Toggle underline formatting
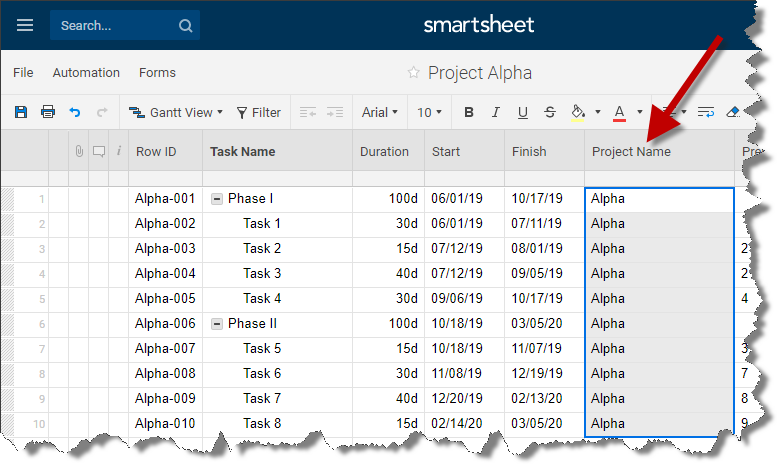This screenshot has width=777, height=464. point(522,113)
